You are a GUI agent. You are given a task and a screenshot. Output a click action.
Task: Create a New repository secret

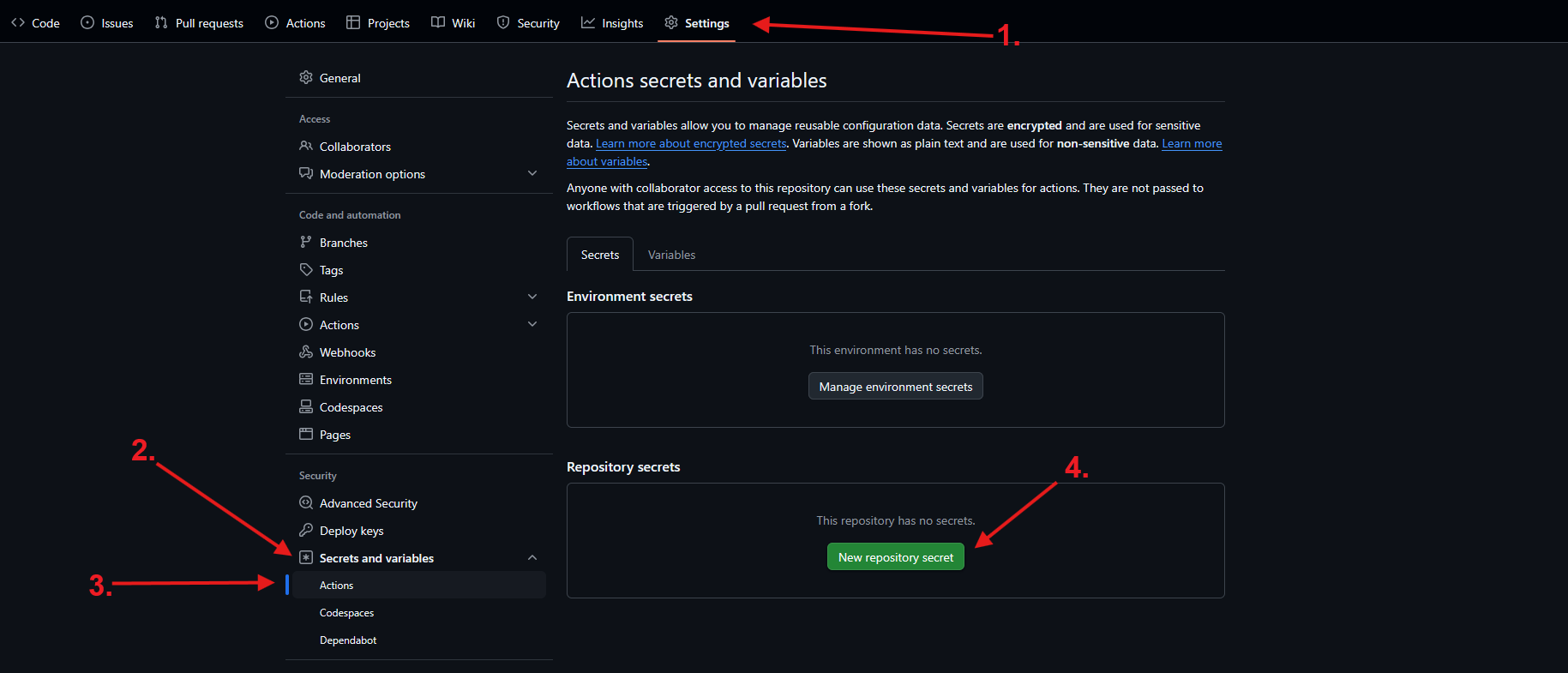pos(896,557)
